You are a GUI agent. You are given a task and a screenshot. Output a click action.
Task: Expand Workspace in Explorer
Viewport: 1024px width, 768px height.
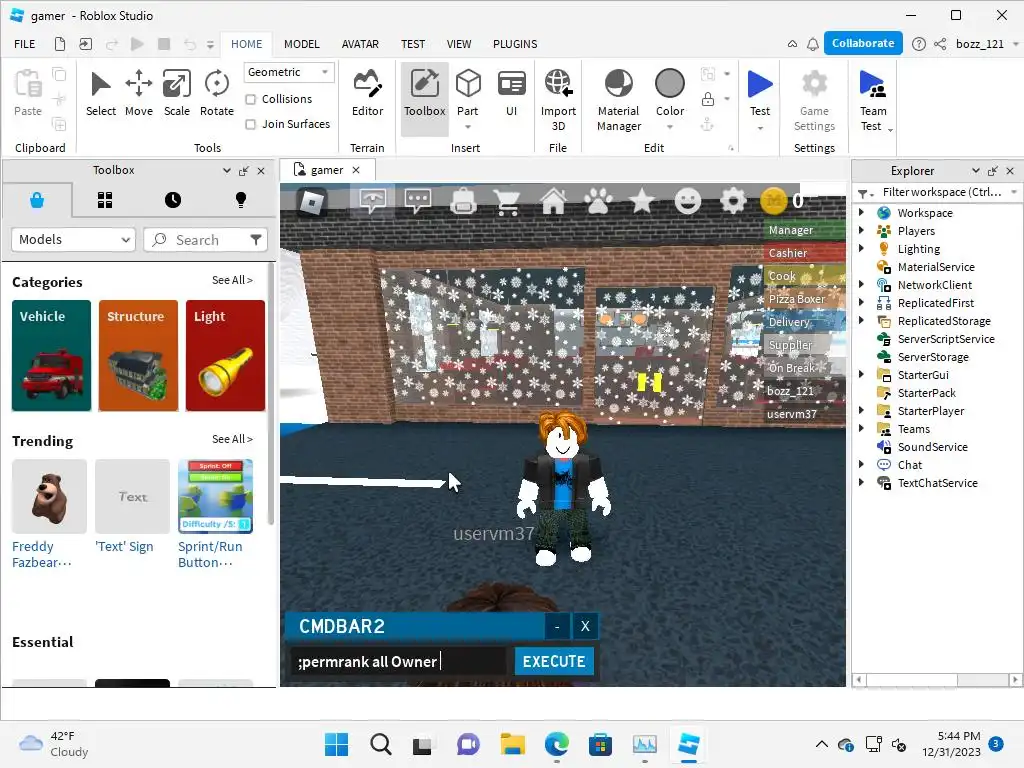click(x=861, y=212)
